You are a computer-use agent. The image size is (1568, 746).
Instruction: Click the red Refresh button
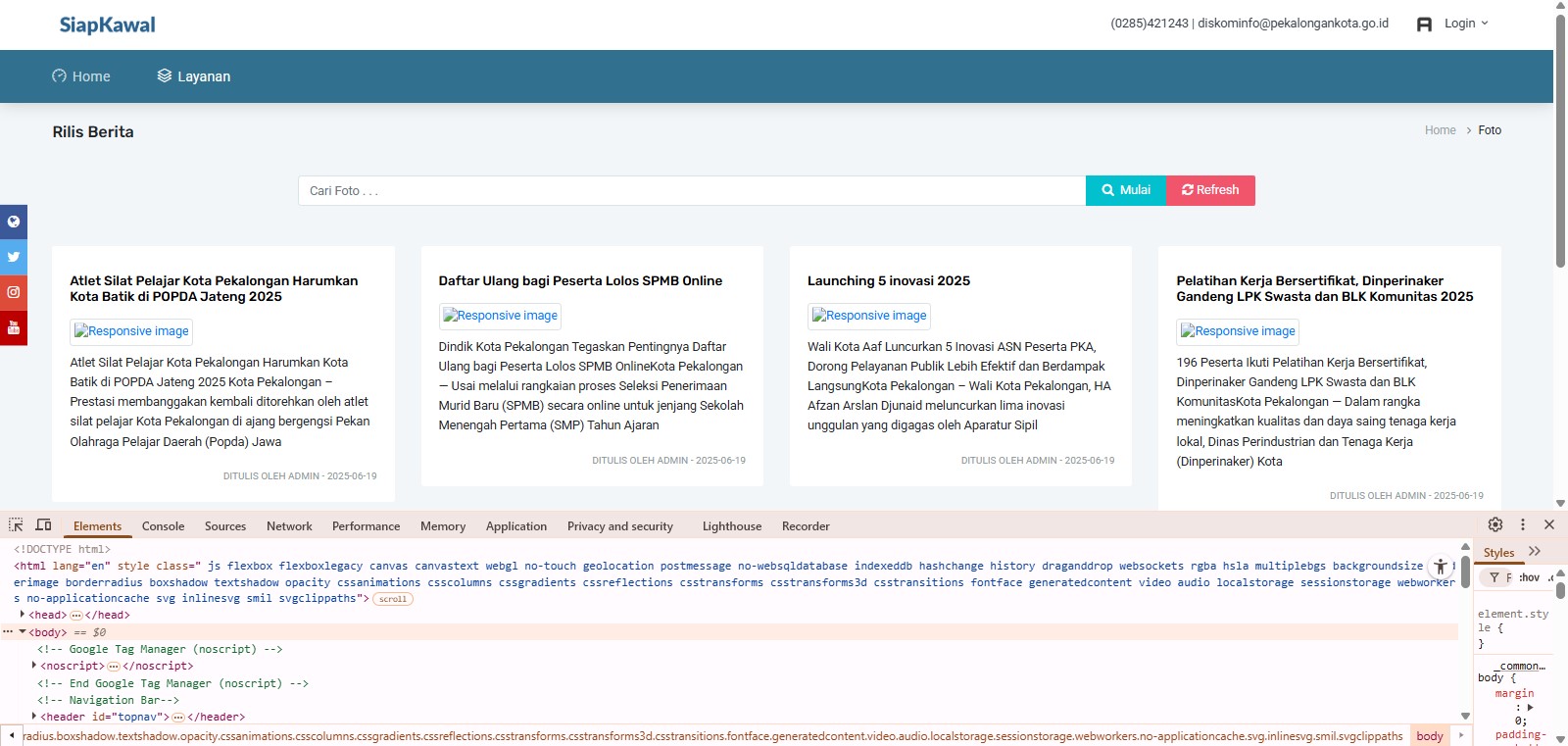point(1210,190)
